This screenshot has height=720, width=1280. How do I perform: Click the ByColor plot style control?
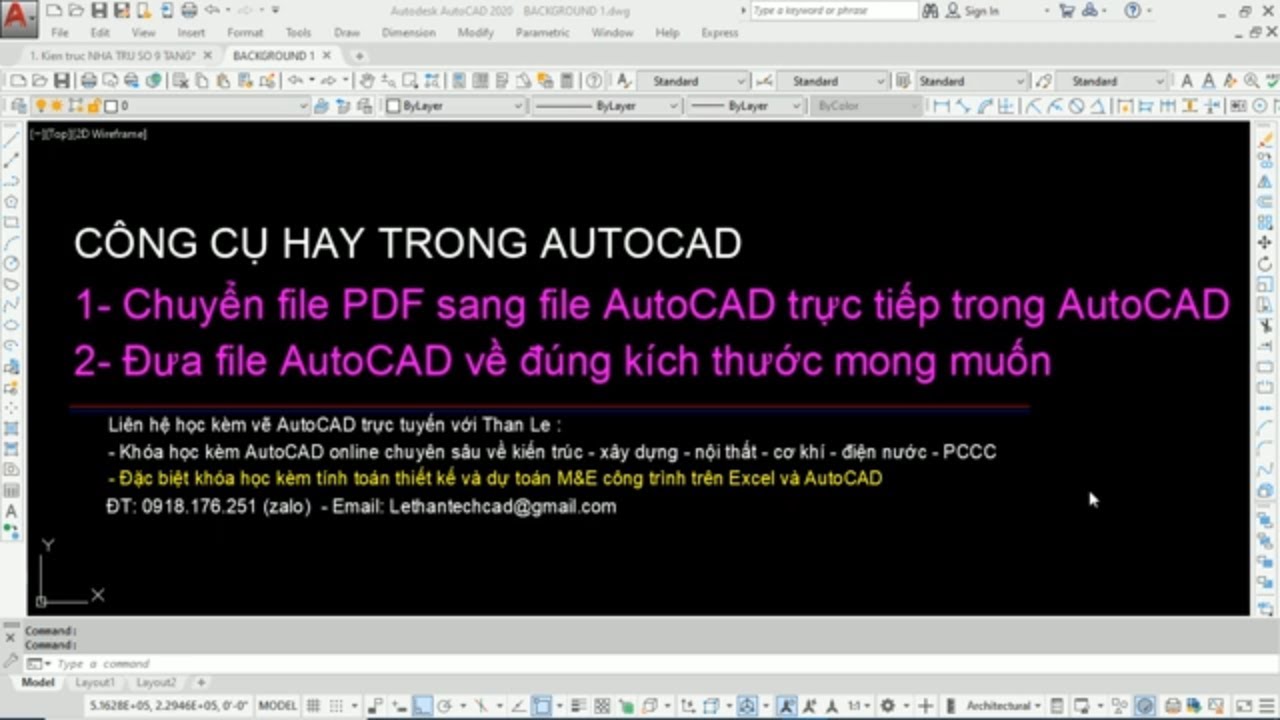click(x=865, y=106)
